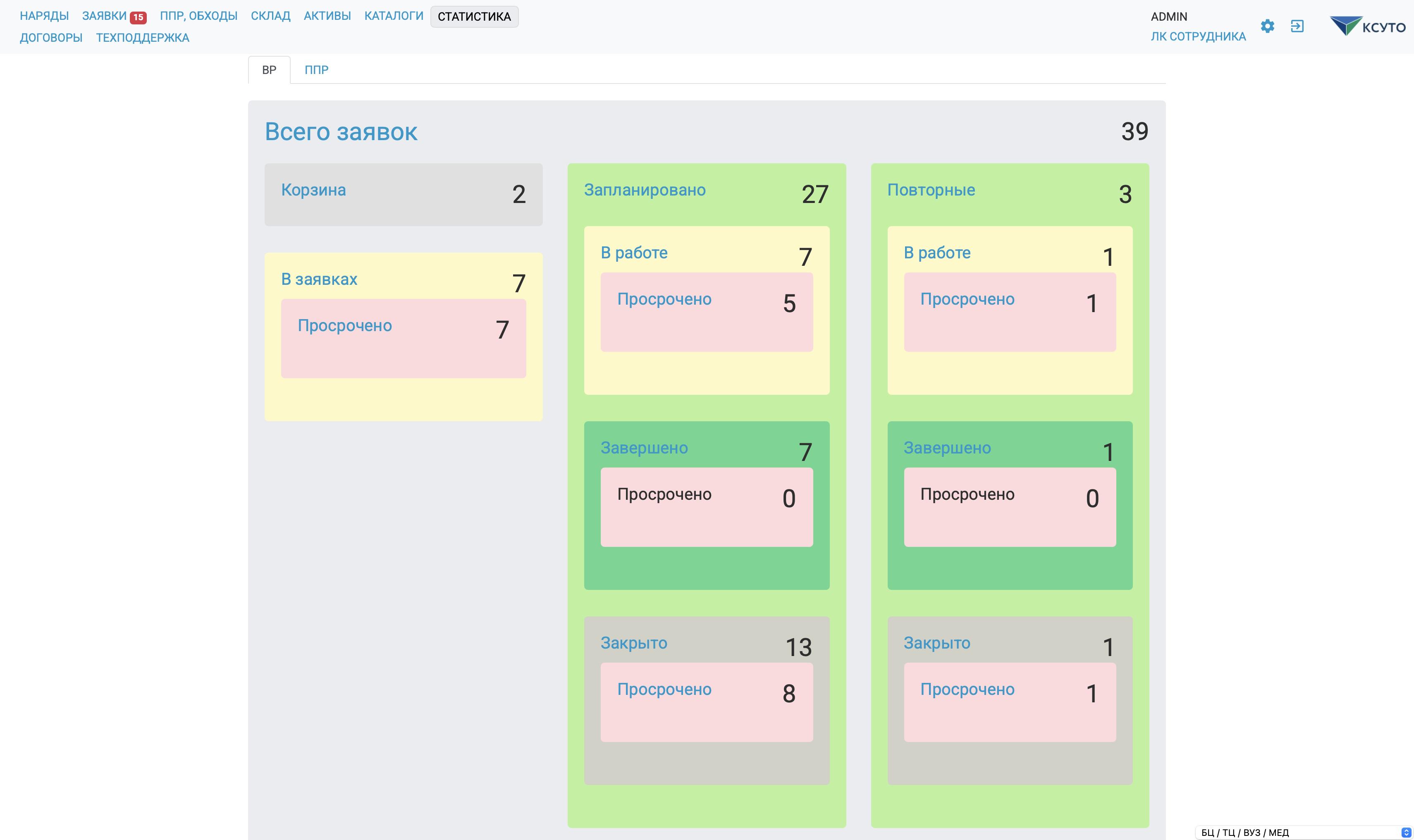Viewport: 1414px width, 840px height.
Task: Open the АКТИВЫ menu item
Action: coord(327,16)
